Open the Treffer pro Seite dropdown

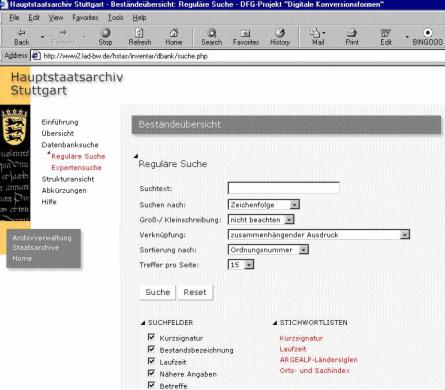[x=241, y=265]
